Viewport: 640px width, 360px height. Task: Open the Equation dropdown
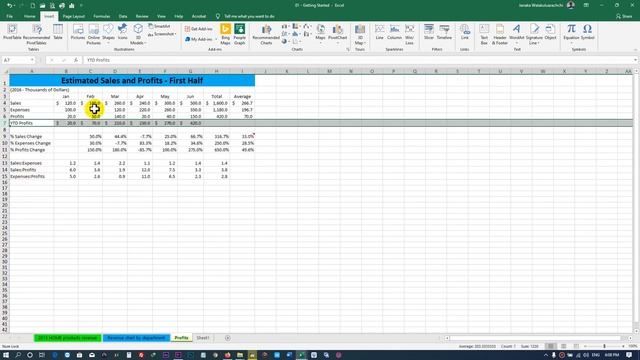[x=571, y=33]
